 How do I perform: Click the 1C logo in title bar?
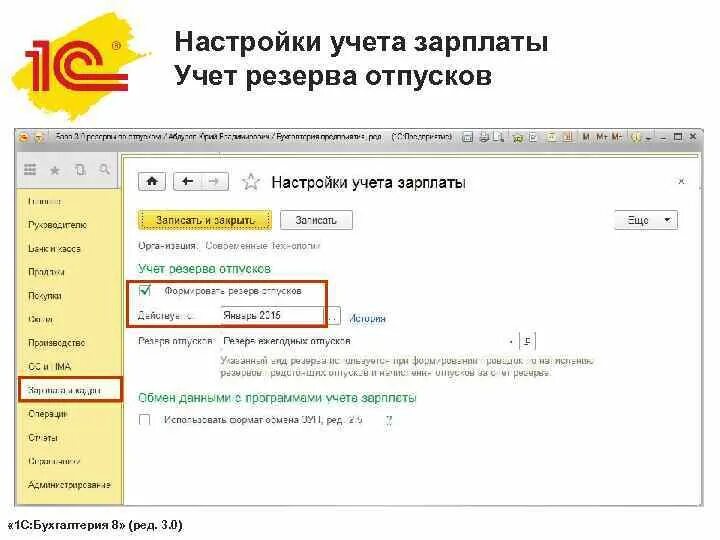24,137
